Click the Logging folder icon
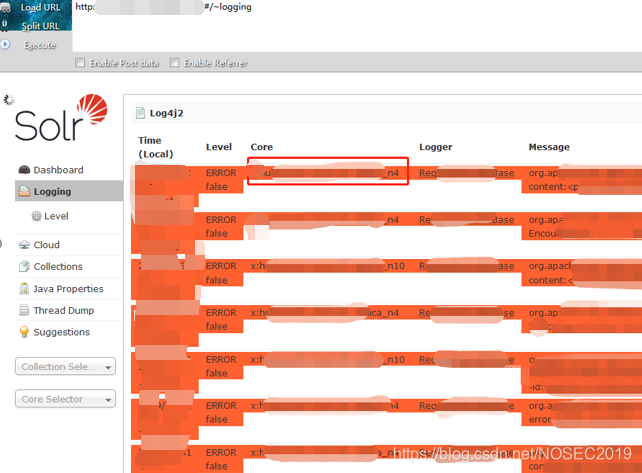 24,191
